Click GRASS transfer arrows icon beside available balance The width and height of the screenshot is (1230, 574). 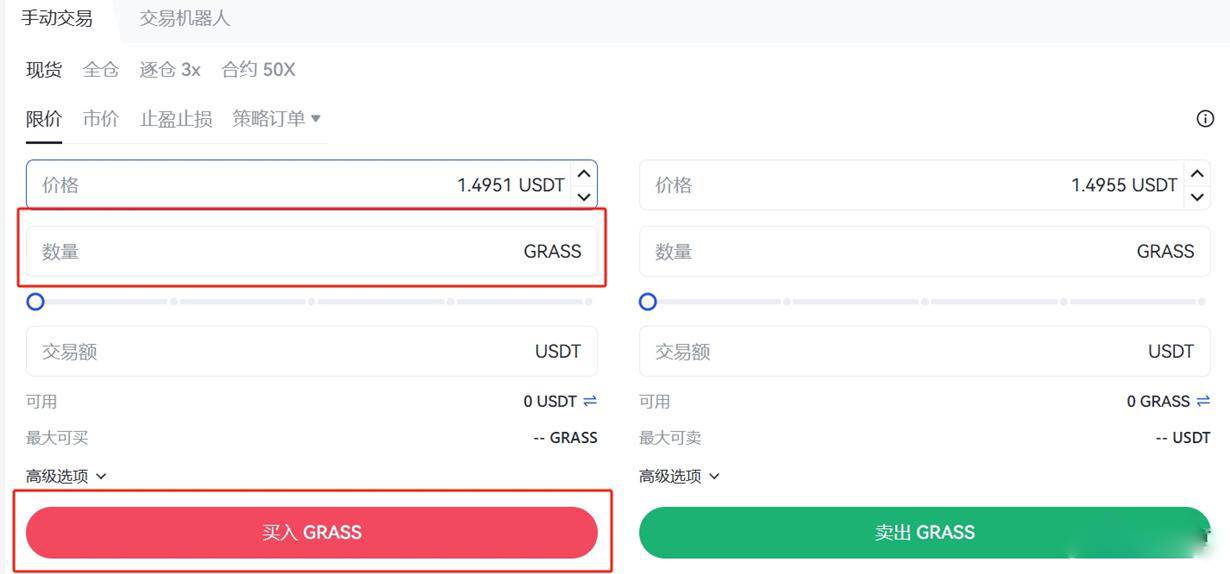pos(1203,401)
